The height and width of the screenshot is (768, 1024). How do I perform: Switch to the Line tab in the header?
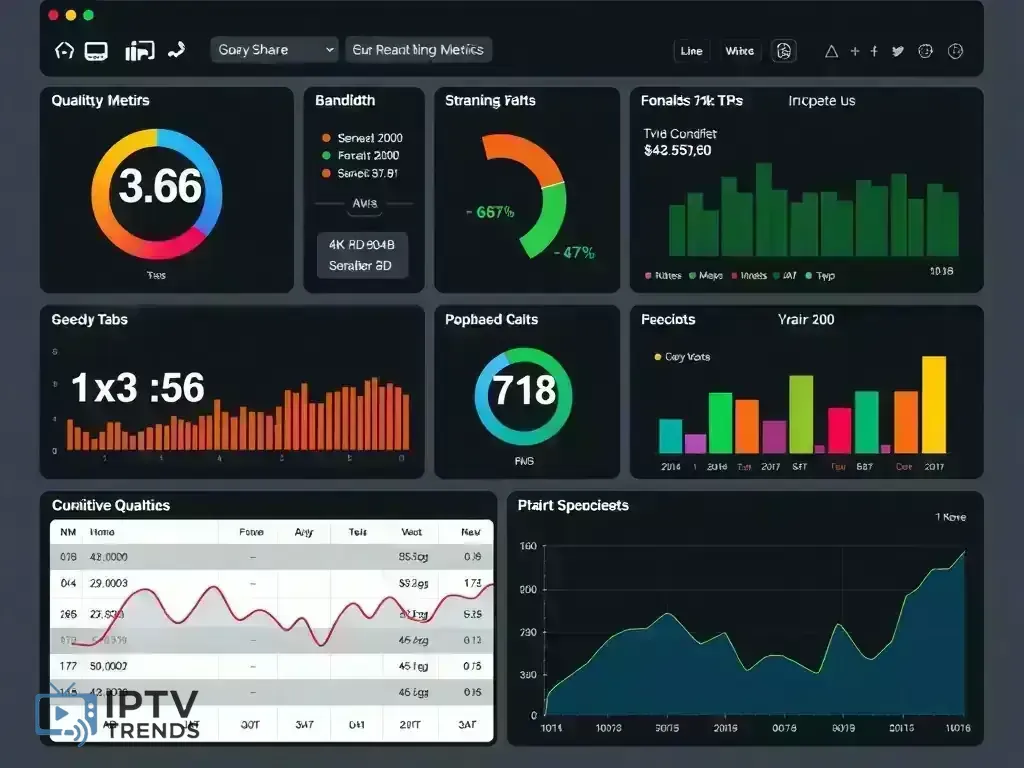(x=691, y=51)
